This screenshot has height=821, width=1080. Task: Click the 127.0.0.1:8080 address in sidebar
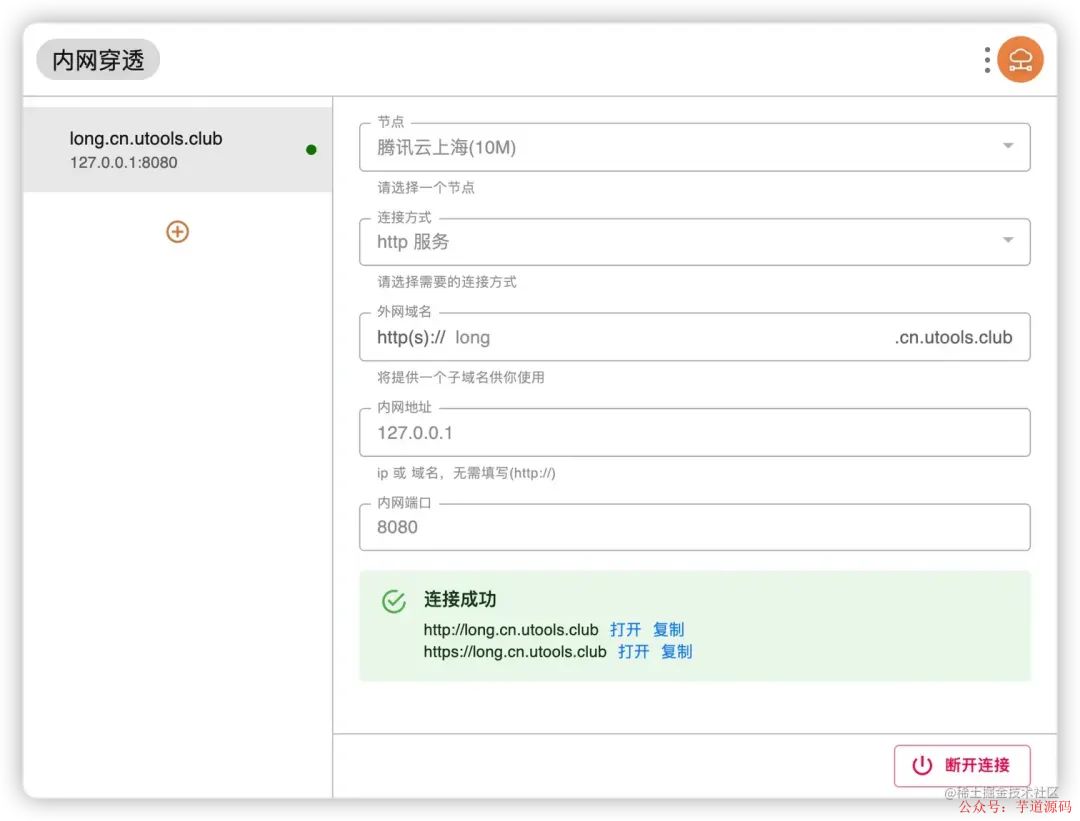(123, 163)
